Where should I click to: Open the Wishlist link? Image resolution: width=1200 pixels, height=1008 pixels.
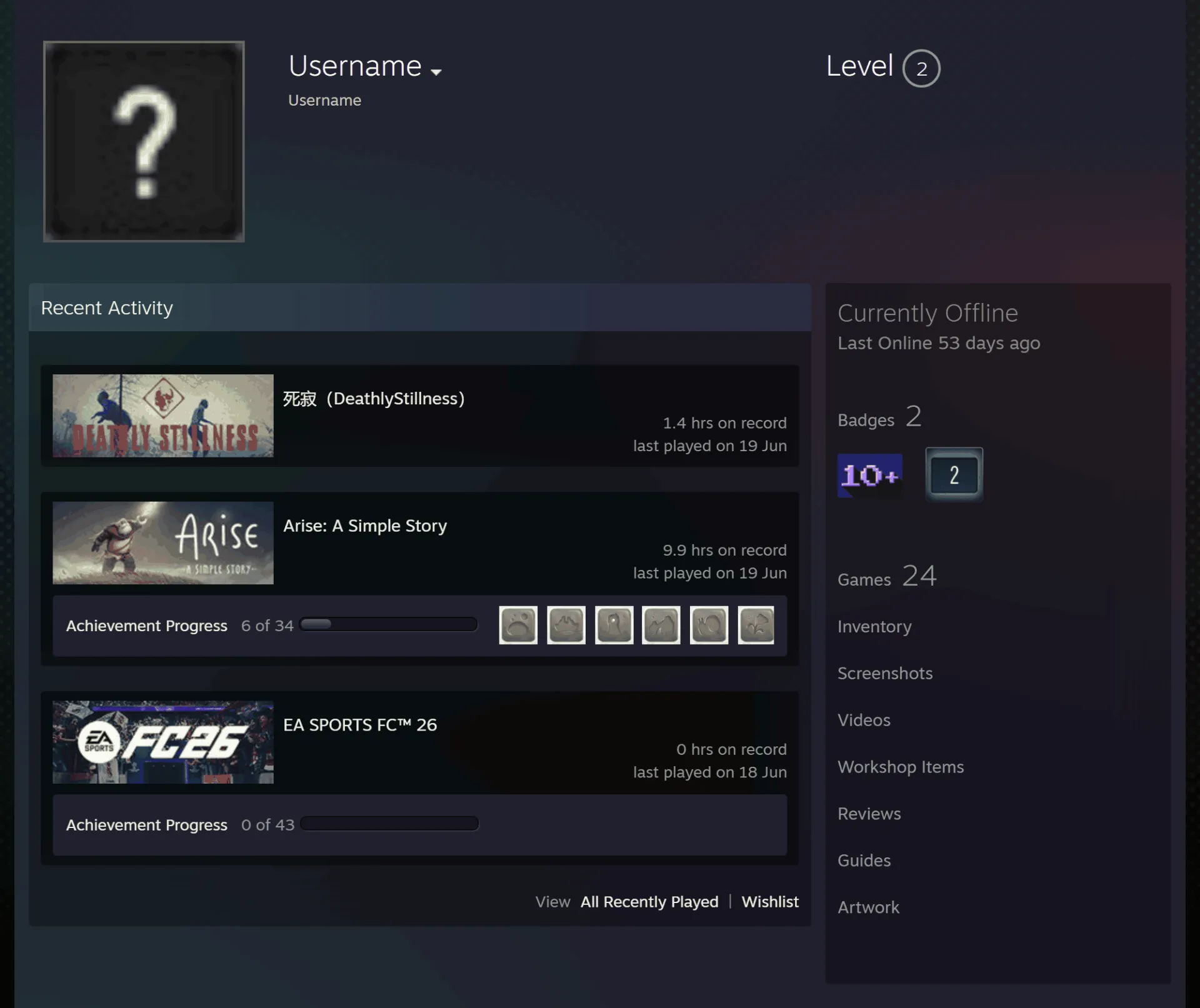tap(770, 902)
